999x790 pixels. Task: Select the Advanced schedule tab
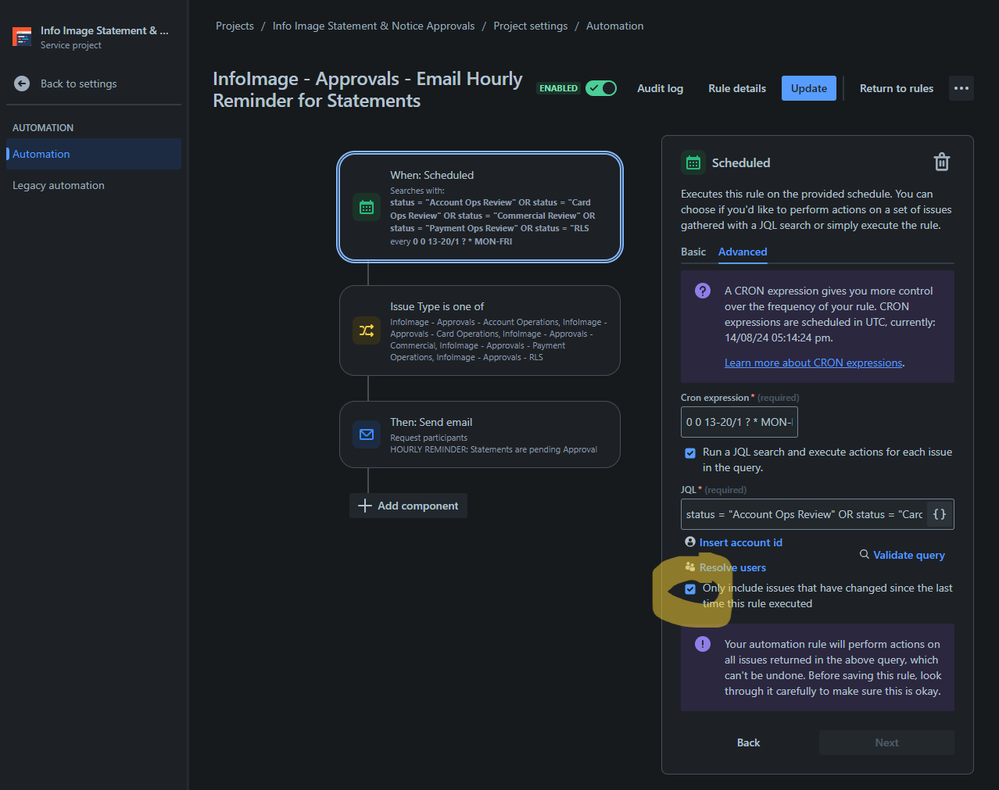point(742,252)
